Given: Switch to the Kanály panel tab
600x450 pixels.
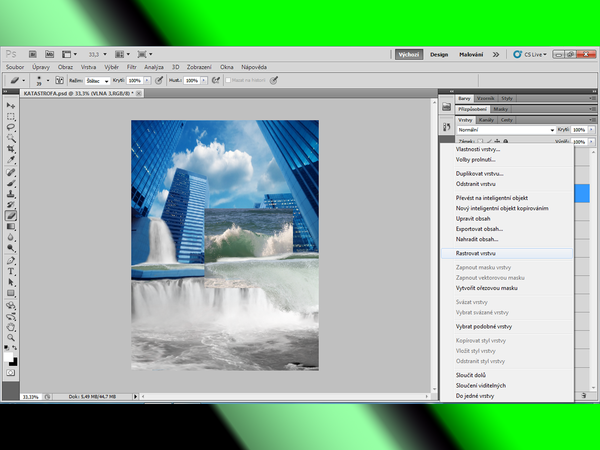Looking at the screenshot, I should pyautogui.click(x=487, y=119).
